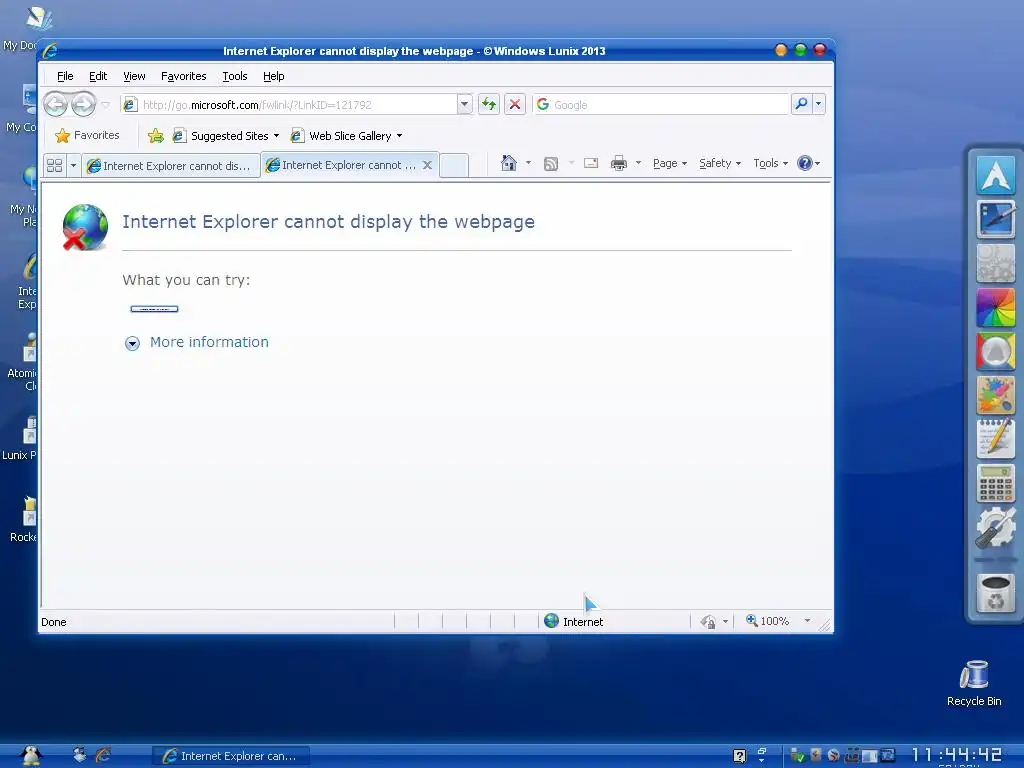The image size is (1024, 768).
Task: Click the Favorites star button
Action: (x=88, y=135)
